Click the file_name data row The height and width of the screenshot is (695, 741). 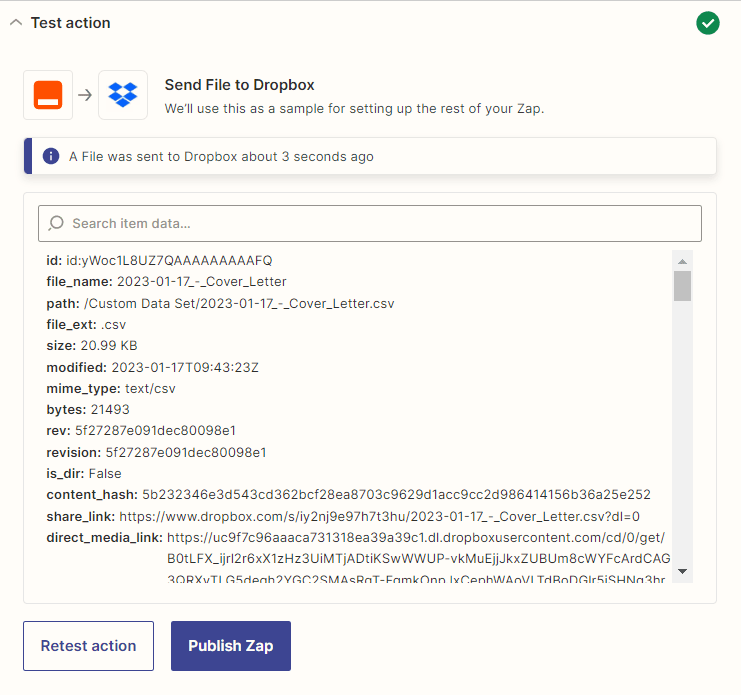pyautogui.click(x=166, y=282)
